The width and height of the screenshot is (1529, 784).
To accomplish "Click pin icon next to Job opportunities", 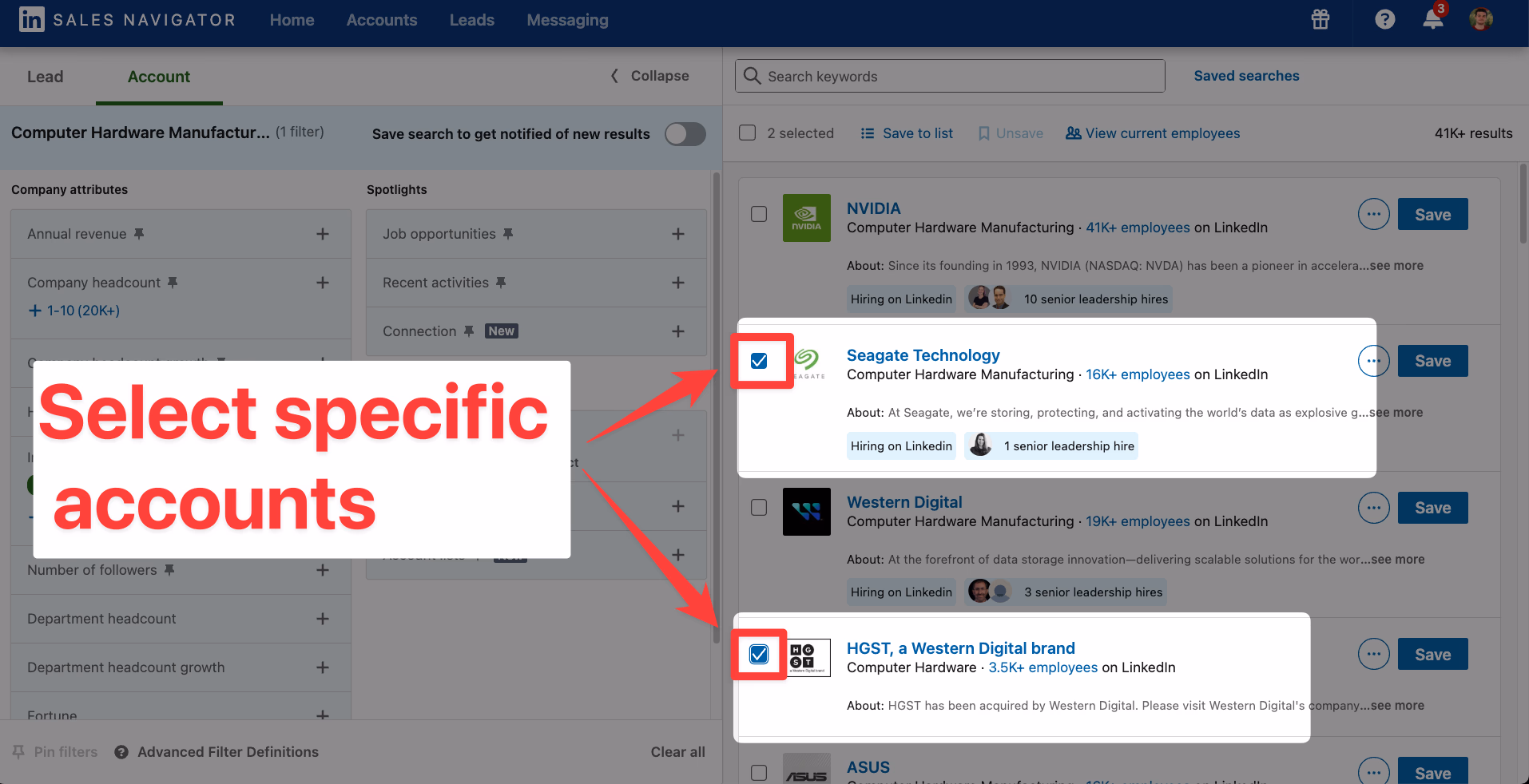I will (x=508, y=233).
